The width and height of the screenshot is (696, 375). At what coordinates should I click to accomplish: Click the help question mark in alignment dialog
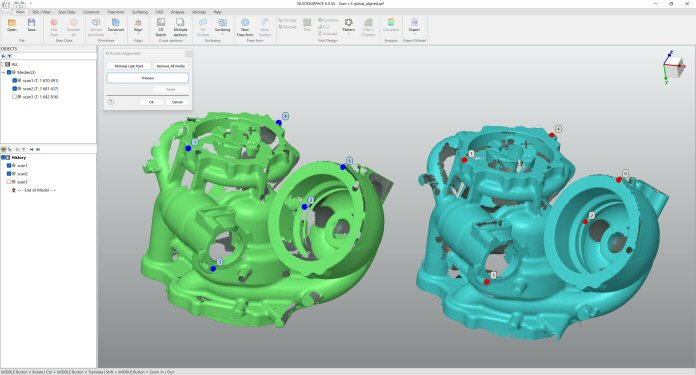pos(111,102)
